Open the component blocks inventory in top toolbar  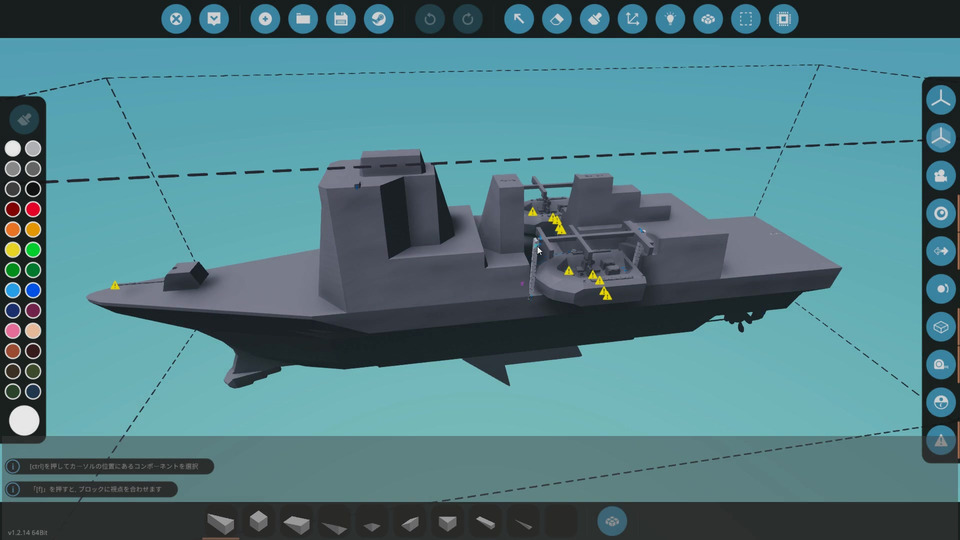[x=708, y=19]
